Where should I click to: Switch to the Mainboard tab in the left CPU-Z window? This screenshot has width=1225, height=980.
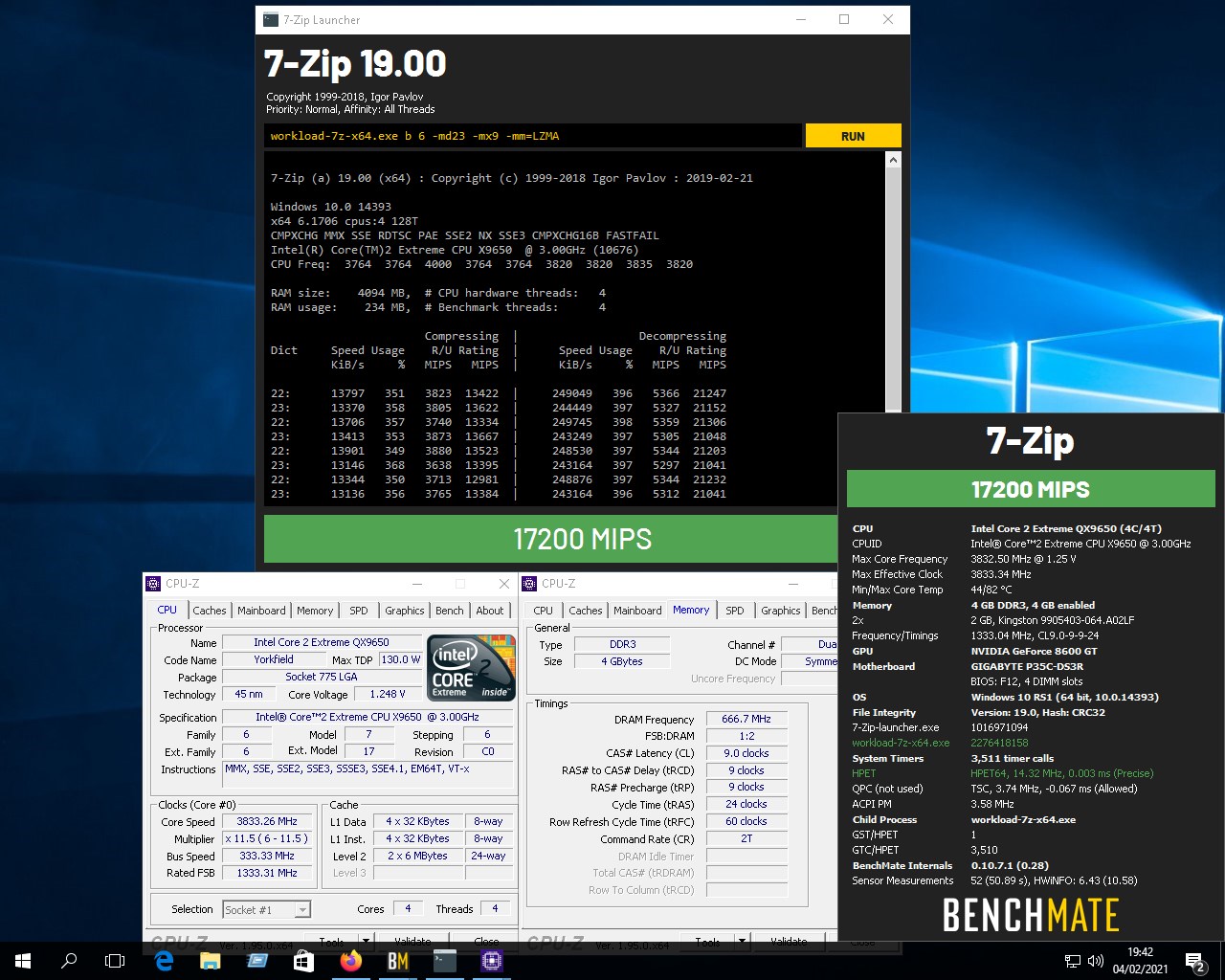(x=261, y=611)
